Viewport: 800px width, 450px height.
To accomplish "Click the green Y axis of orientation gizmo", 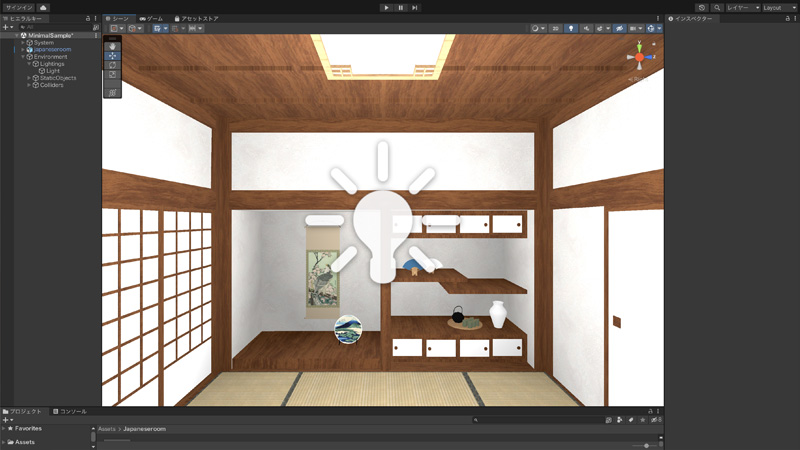I will coord(639,47).
